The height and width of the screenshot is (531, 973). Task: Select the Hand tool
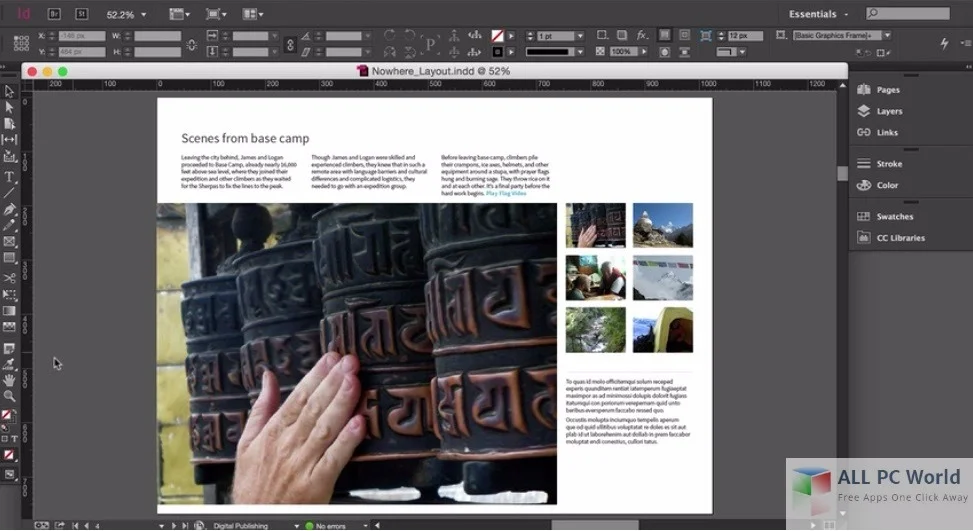(9, 380)
